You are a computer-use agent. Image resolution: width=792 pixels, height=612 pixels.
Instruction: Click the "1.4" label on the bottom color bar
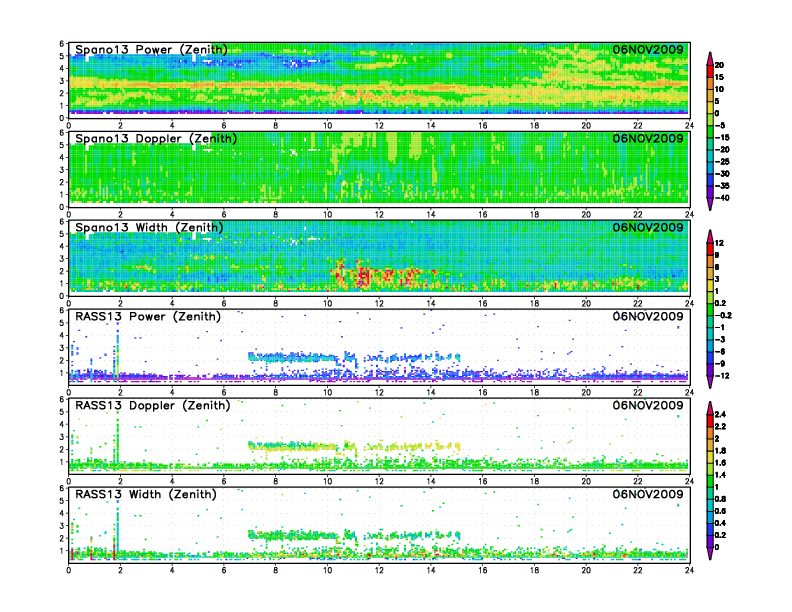point(721,475)
